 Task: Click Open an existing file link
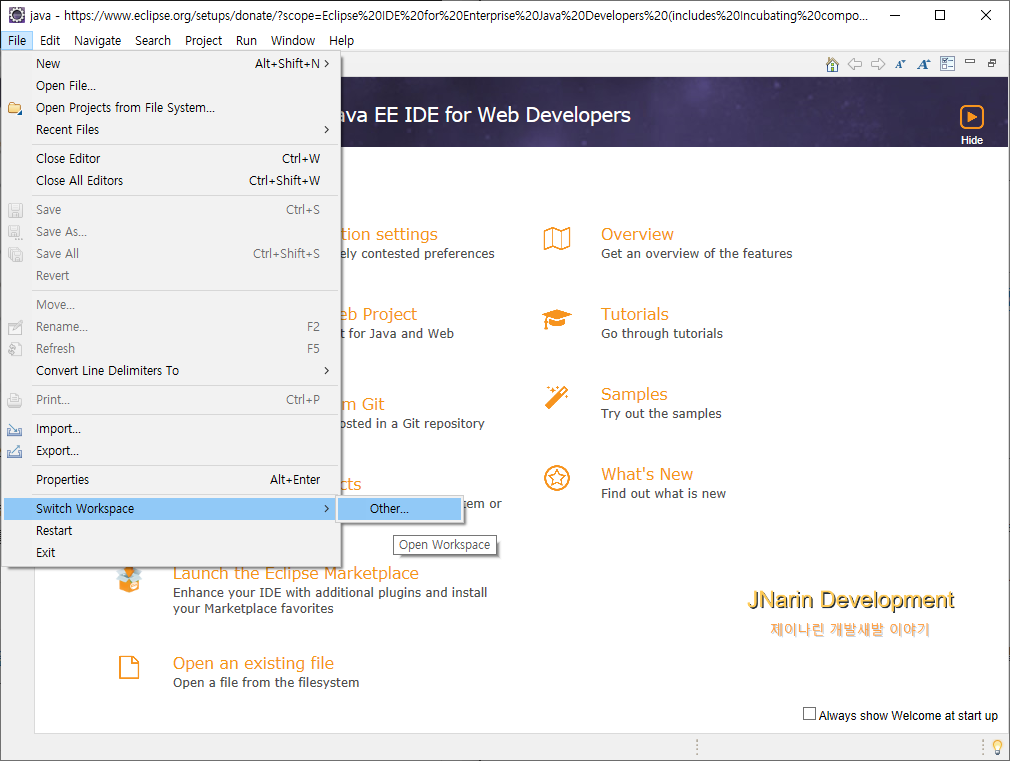point(253,663)
